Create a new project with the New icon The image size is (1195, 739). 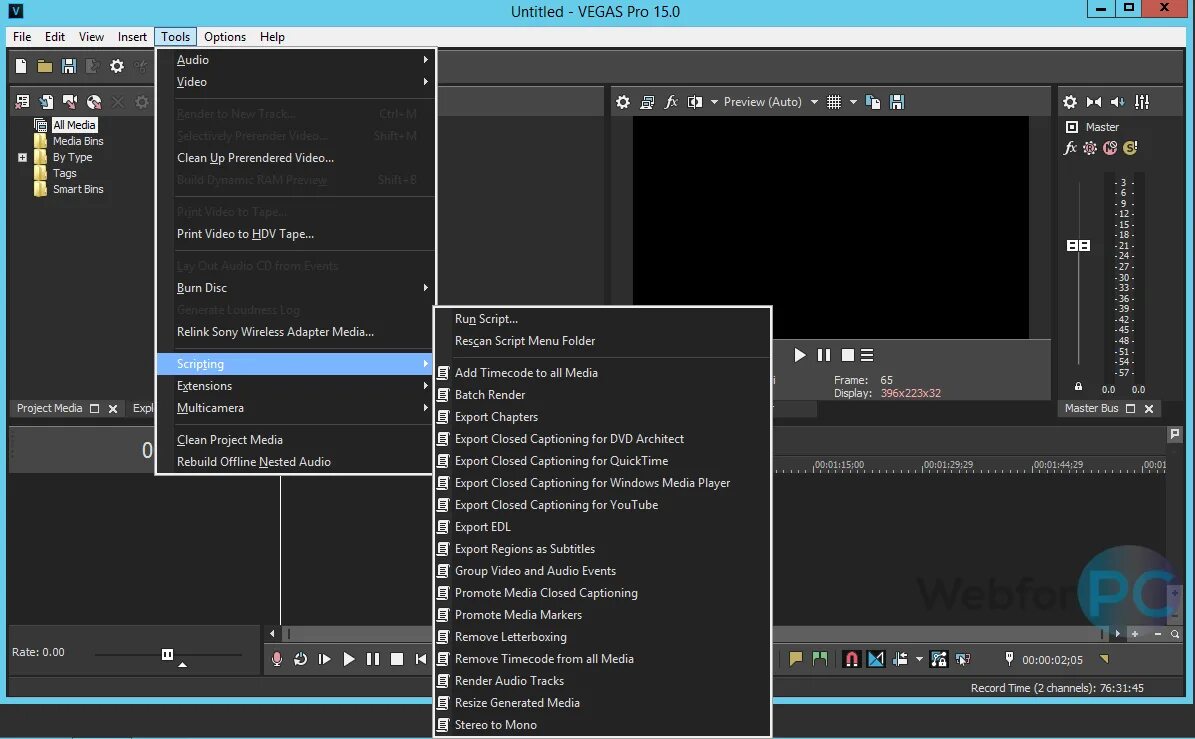(x=21, y=66)
